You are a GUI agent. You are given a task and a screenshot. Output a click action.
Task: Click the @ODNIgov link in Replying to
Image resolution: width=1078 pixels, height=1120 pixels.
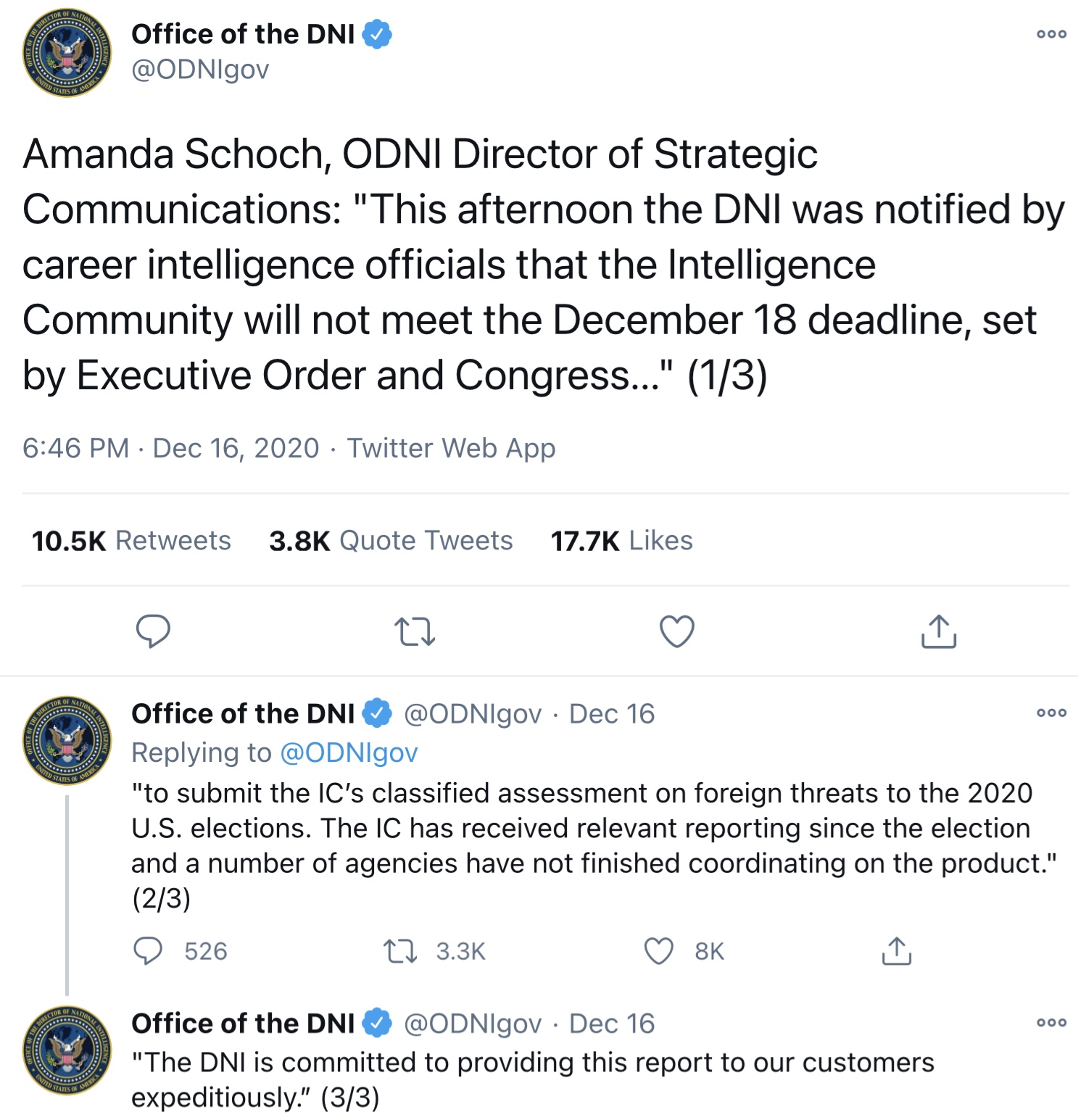(349, 752)
